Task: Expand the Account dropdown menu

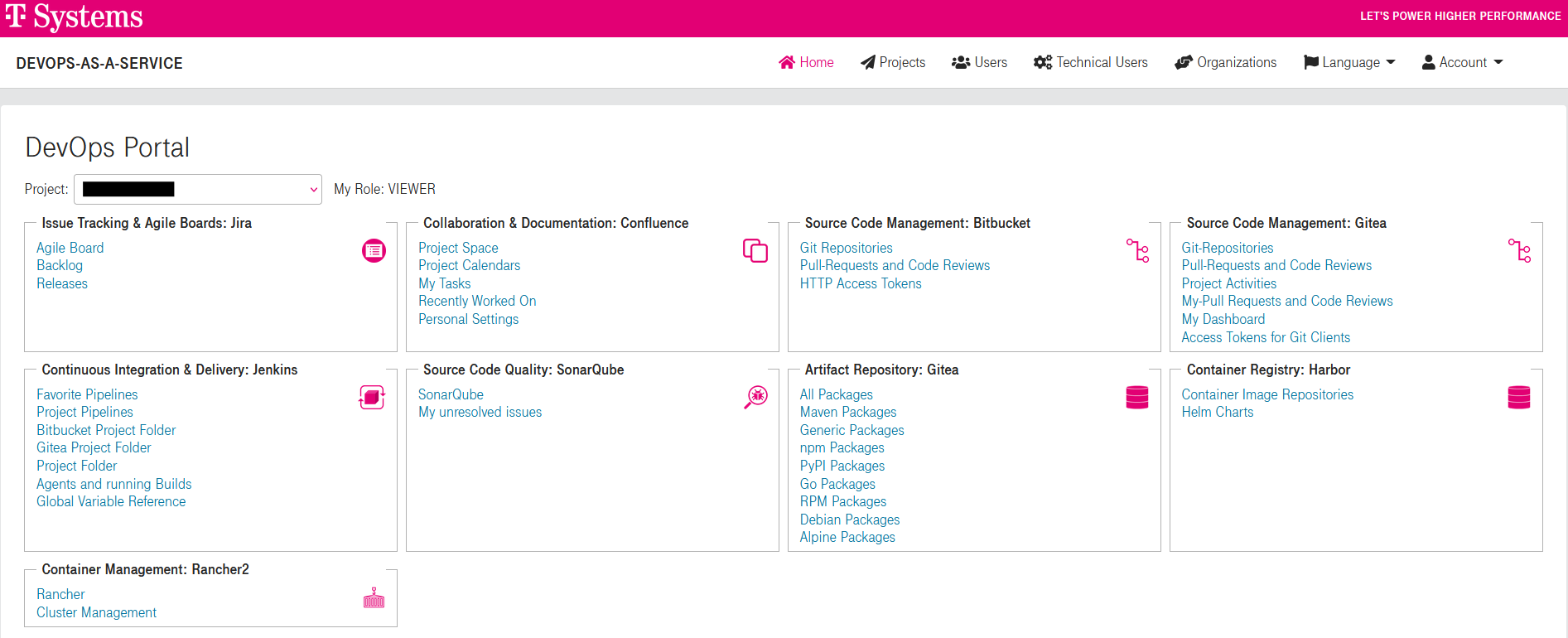Action: [1462, 63]
